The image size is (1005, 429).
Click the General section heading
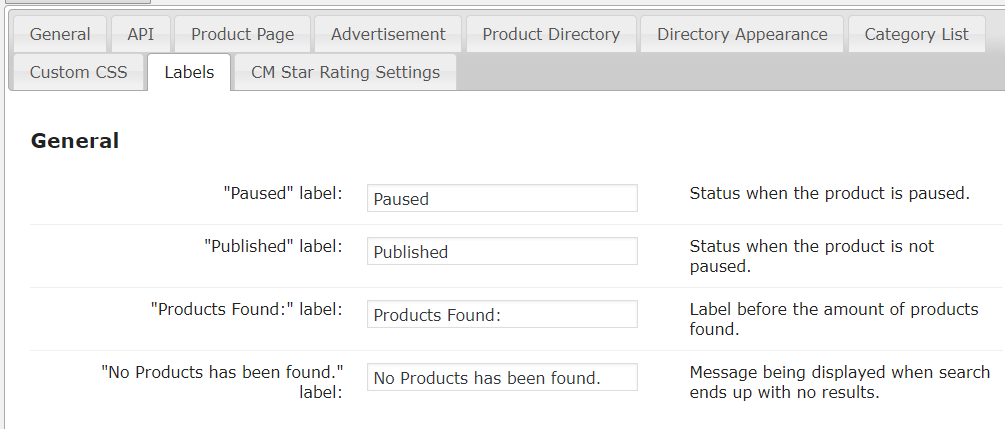(75, 141)
